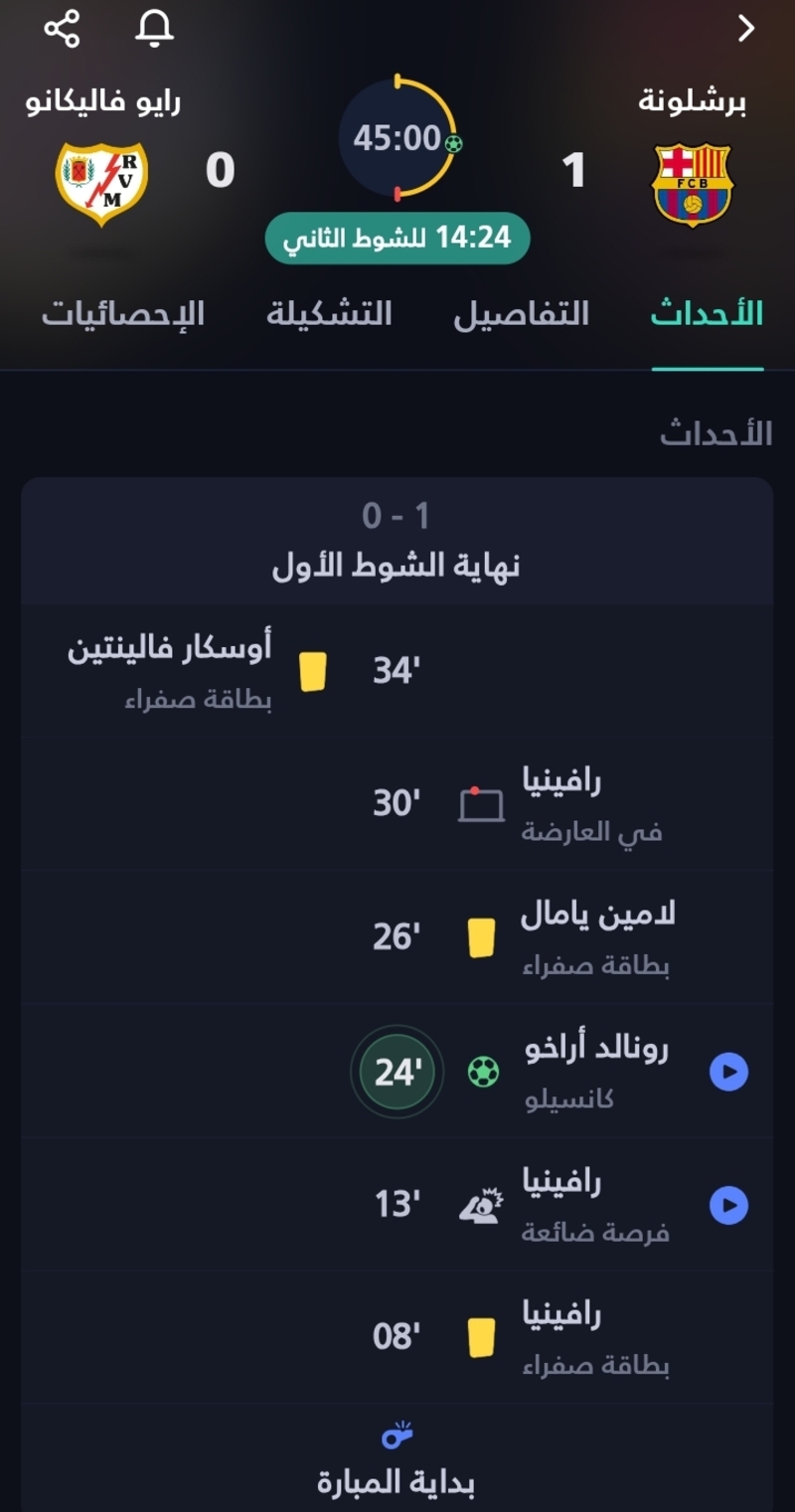
Task: Tap the share icon
Action: [x=62, y=29]
